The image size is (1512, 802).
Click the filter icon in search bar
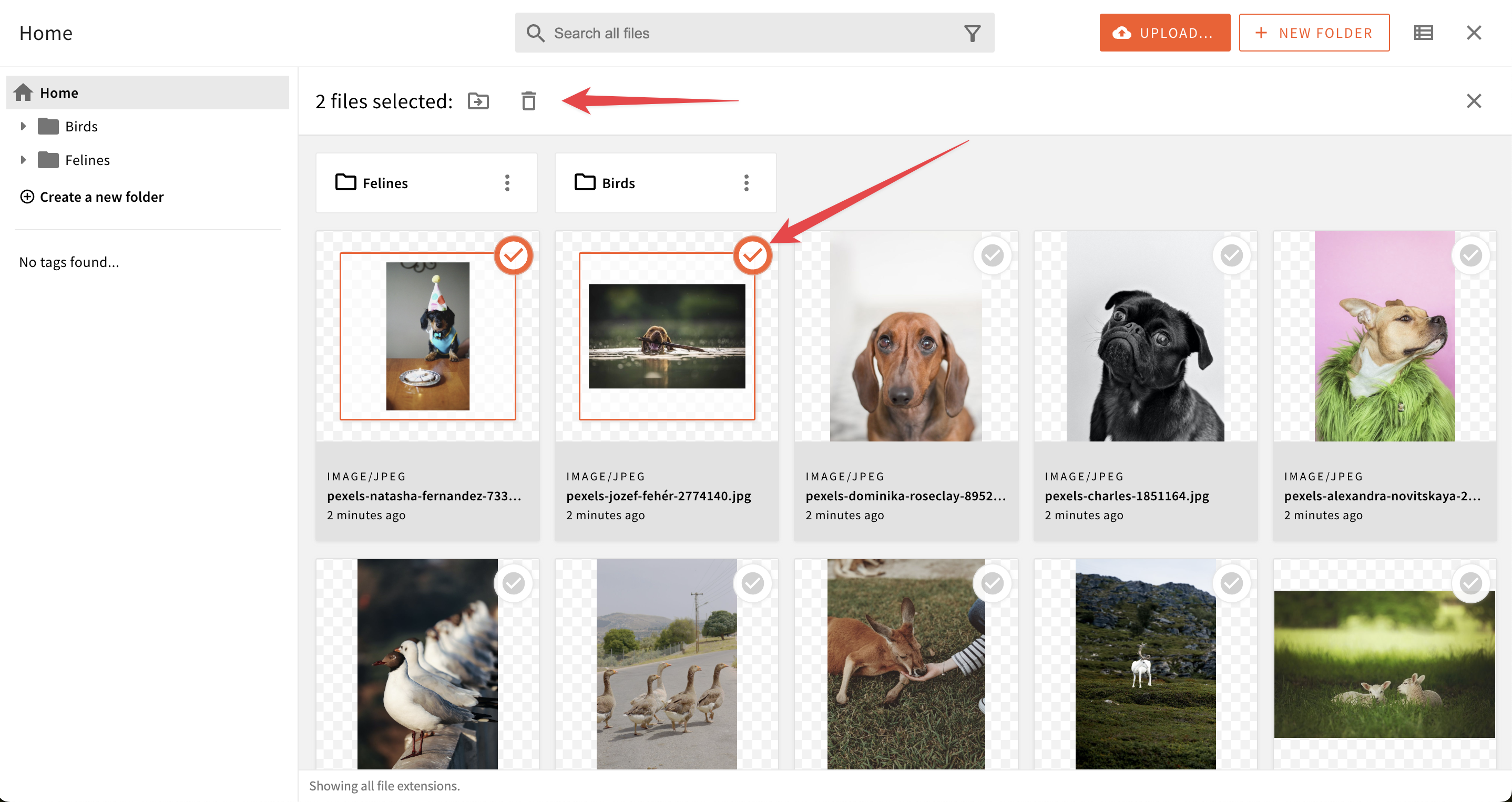pos(971,33)
